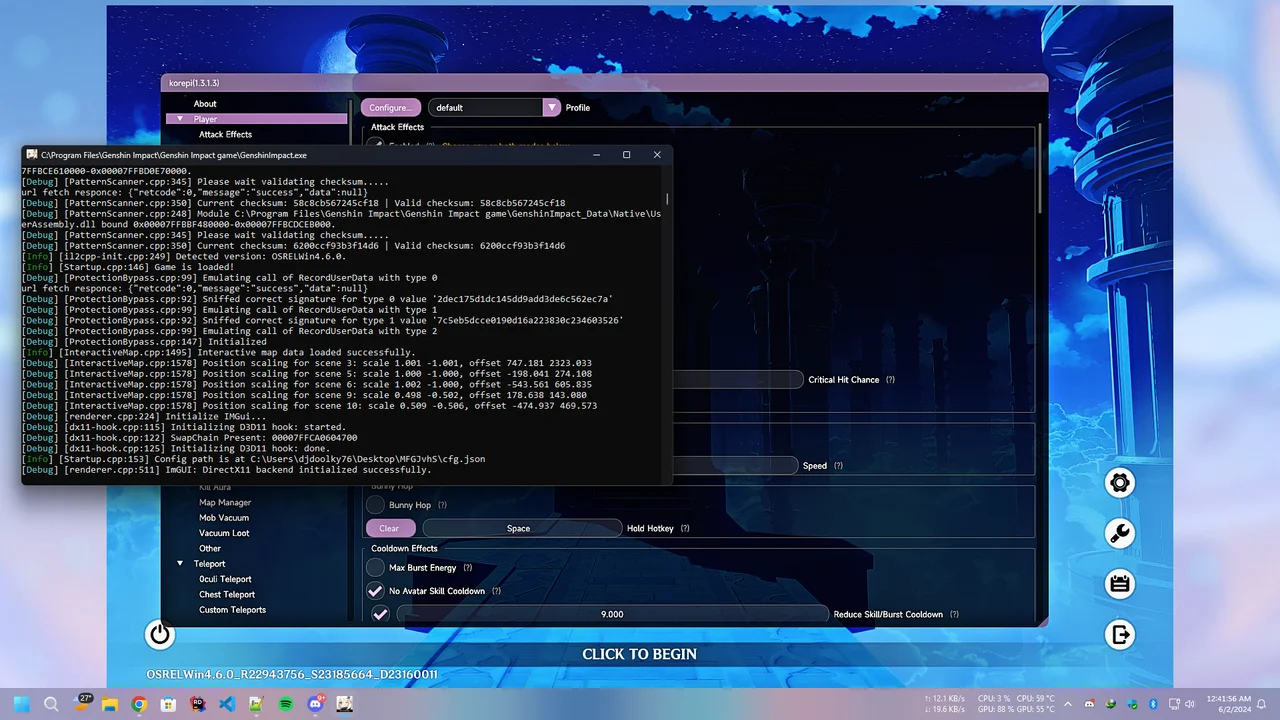Click the Speed slider bar

(x=735, y=465)
